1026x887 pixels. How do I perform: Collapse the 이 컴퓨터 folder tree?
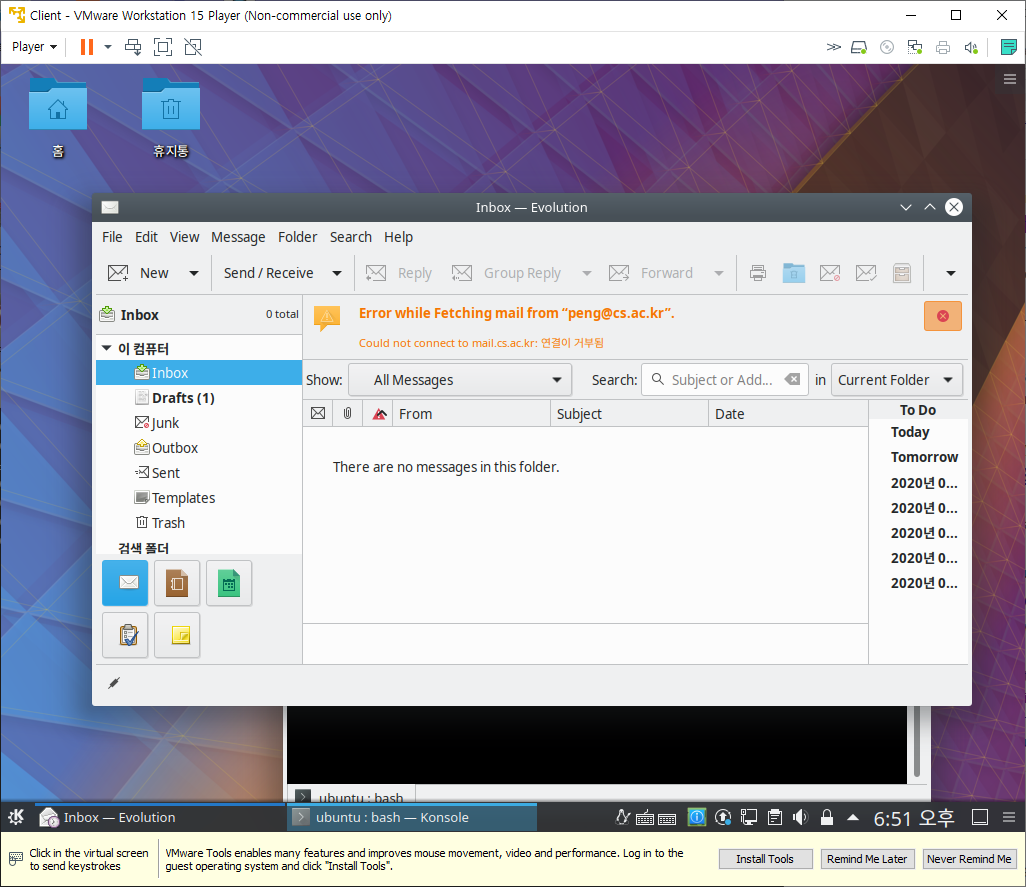(107, 349)
